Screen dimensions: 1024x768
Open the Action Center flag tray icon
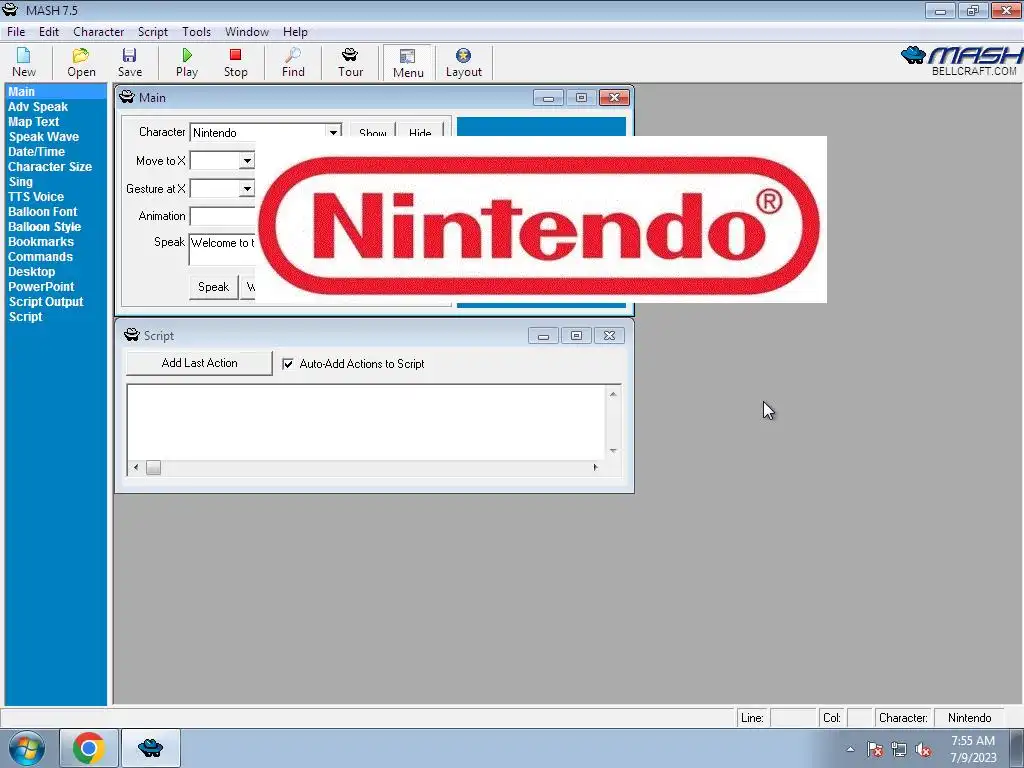[x=875, y=749]
